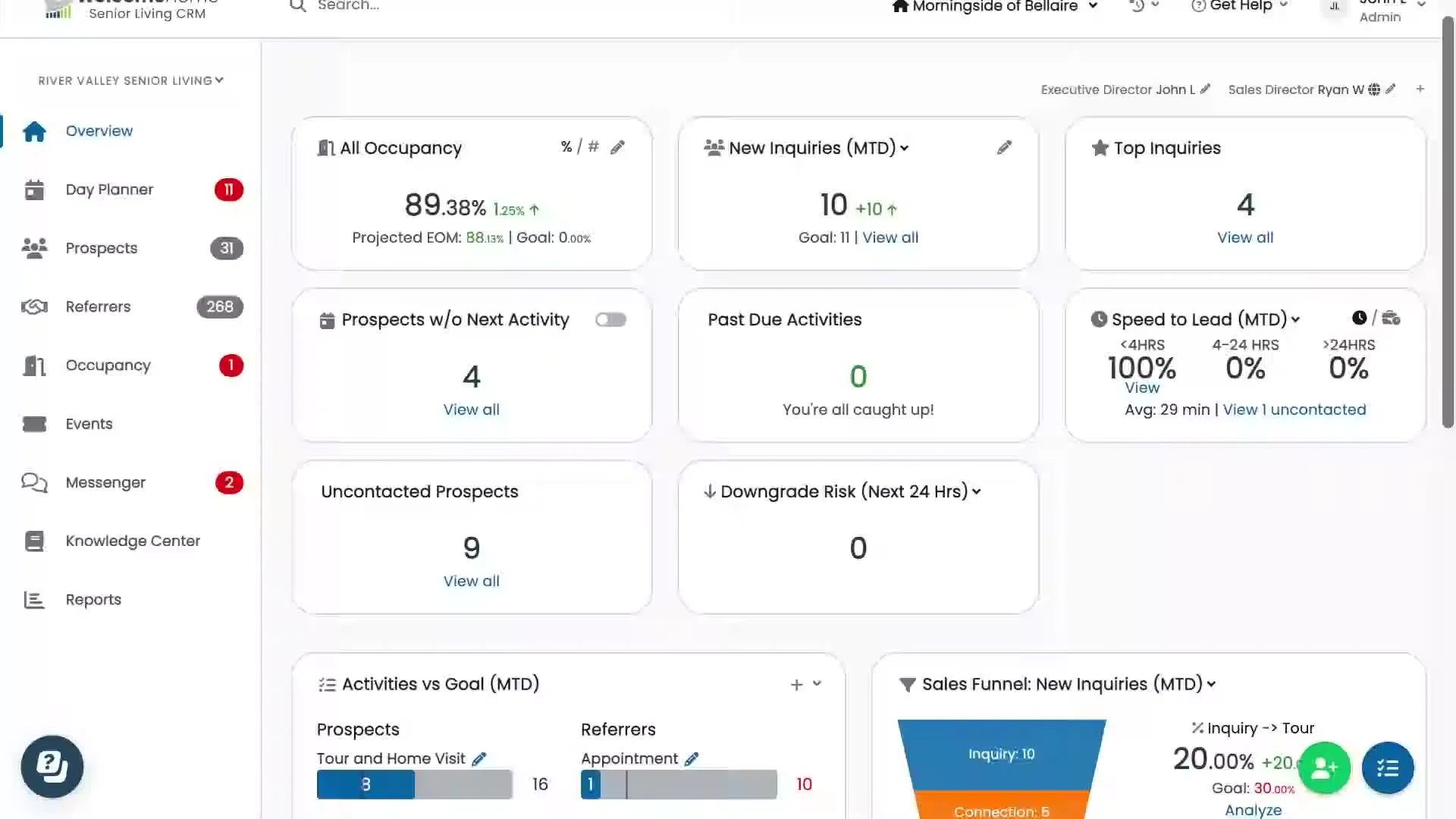Click the pencil icon on New Inquiries card

point(1004,147)
